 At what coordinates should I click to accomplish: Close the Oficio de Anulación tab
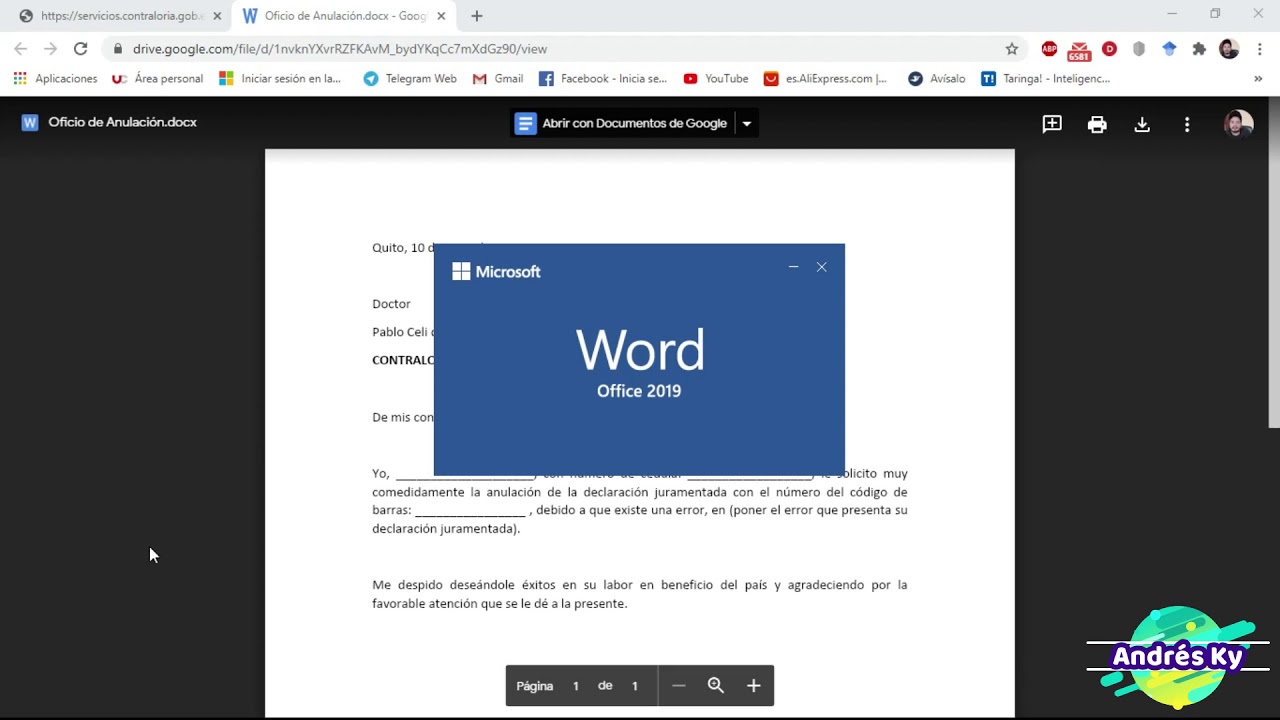[x=441, y=16]
